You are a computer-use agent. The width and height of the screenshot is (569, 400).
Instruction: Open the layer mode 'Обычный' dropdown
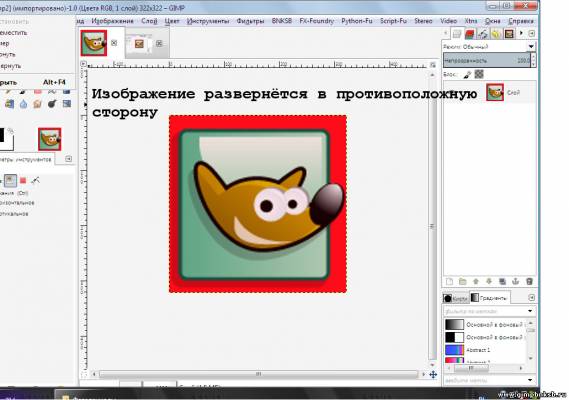tap(489, 47)
